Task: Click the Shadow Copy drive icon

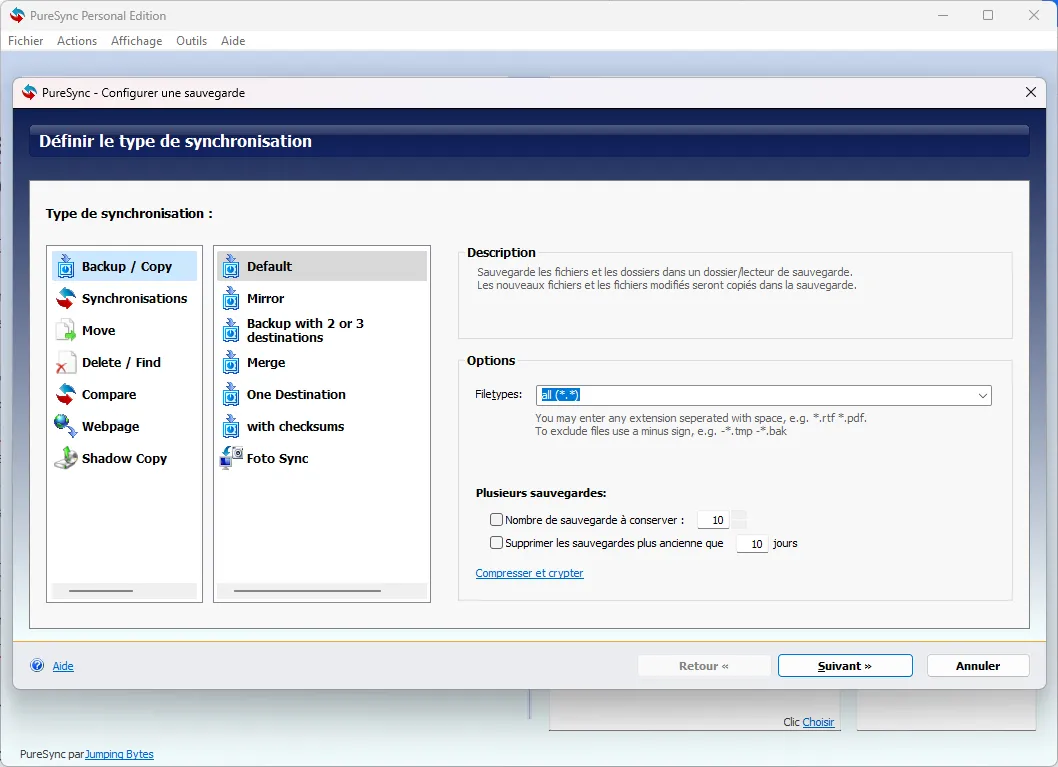Action: click(x=65, y=458)
